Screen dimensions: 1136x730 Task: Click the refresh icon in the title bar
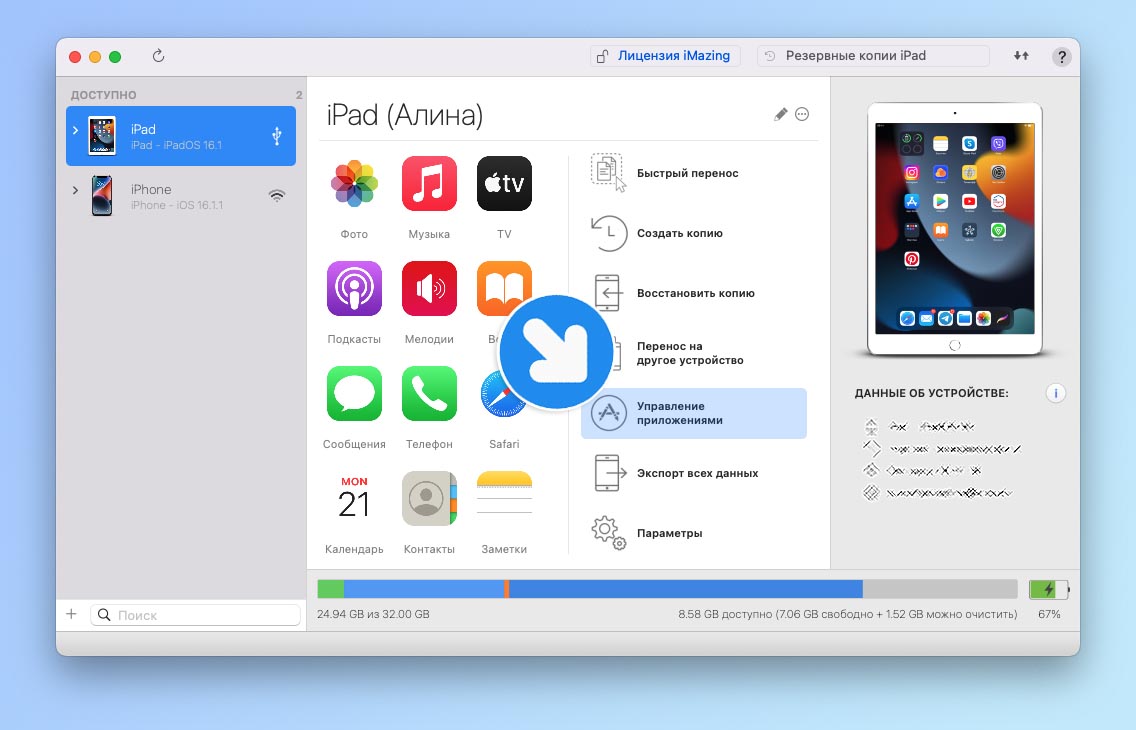click(158, 56)
